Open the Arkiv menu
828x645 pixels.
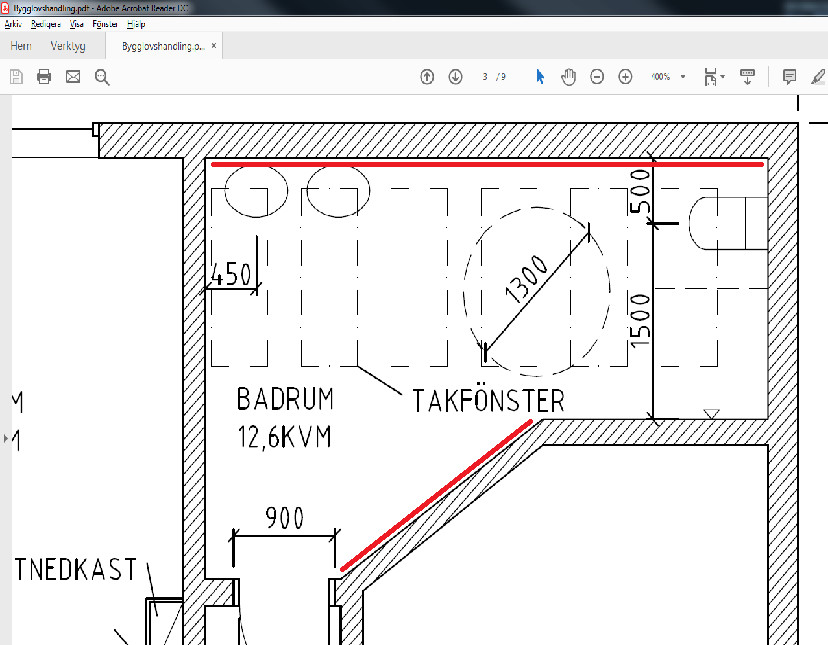point(13,23)
